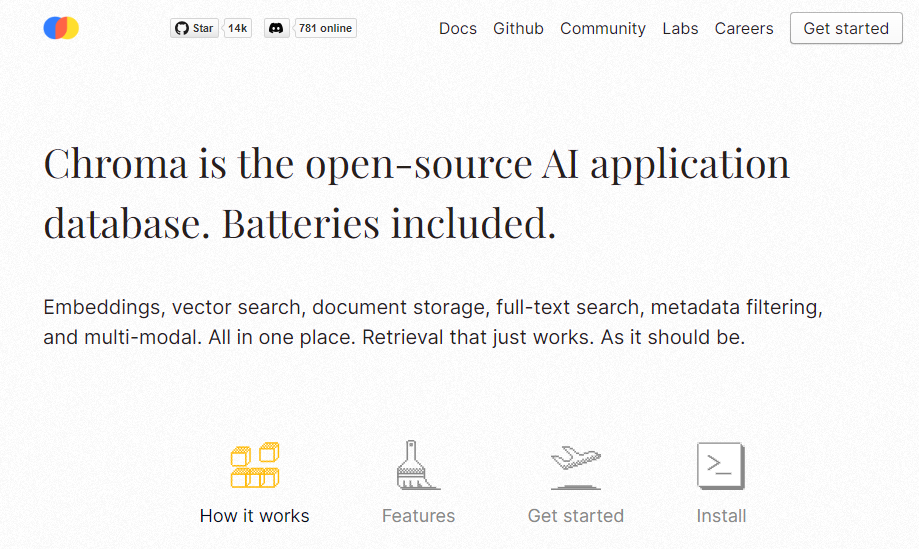The width and height of the screenshot is (919, 549).
Task: Click the Discord icon badge
Action: (277, 28)
